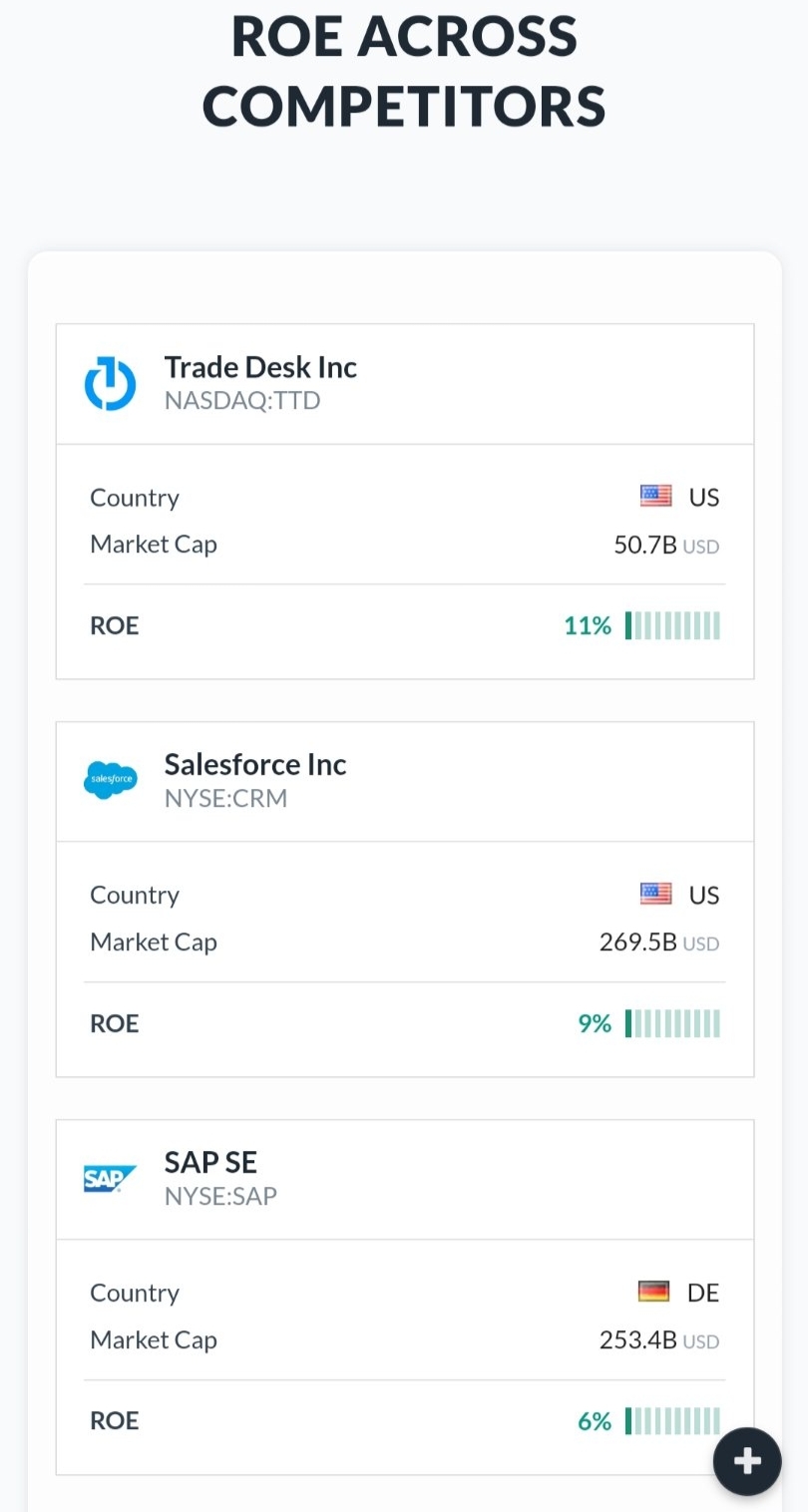808x1512 pixels.
Task: Click the 11% ROE value
Action: pos(588,625)
